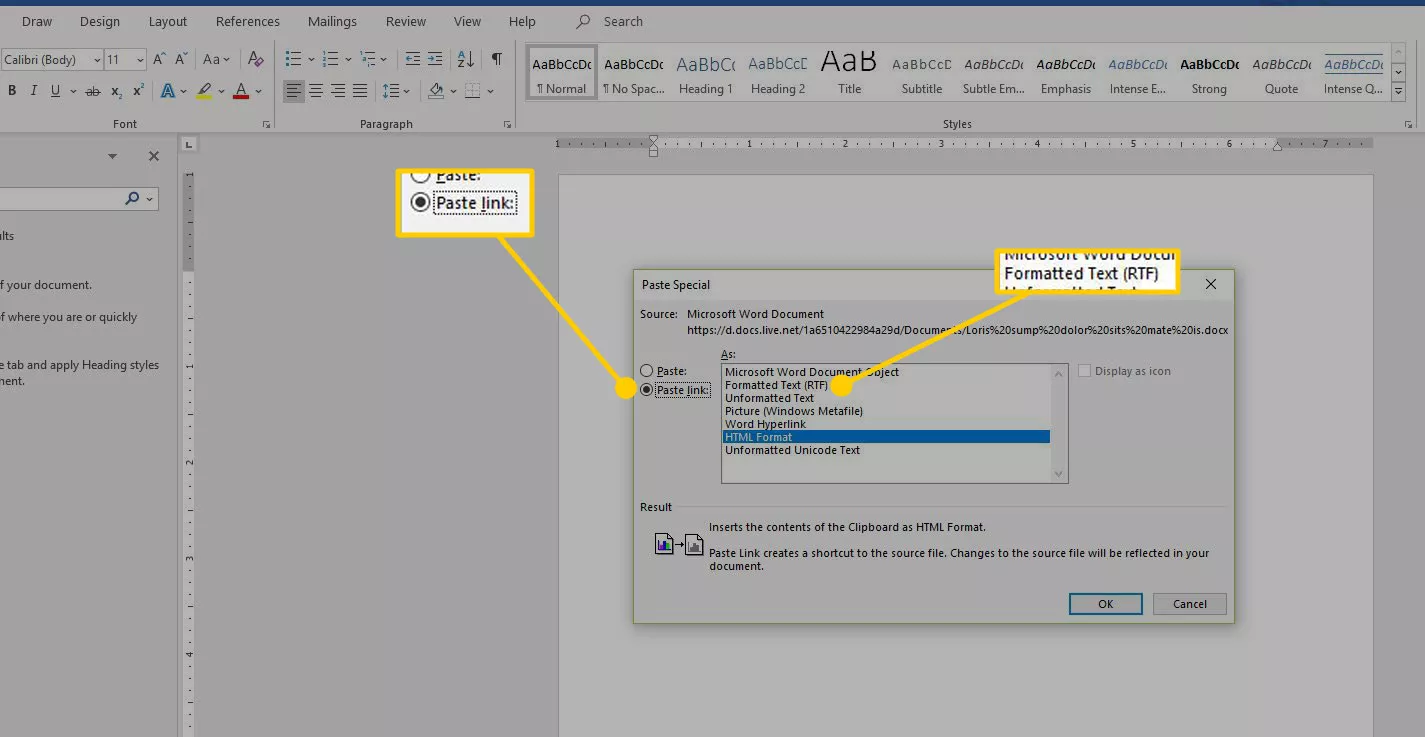
Task: Open the font size 11 dropdown
Action: tap(139, 60)
